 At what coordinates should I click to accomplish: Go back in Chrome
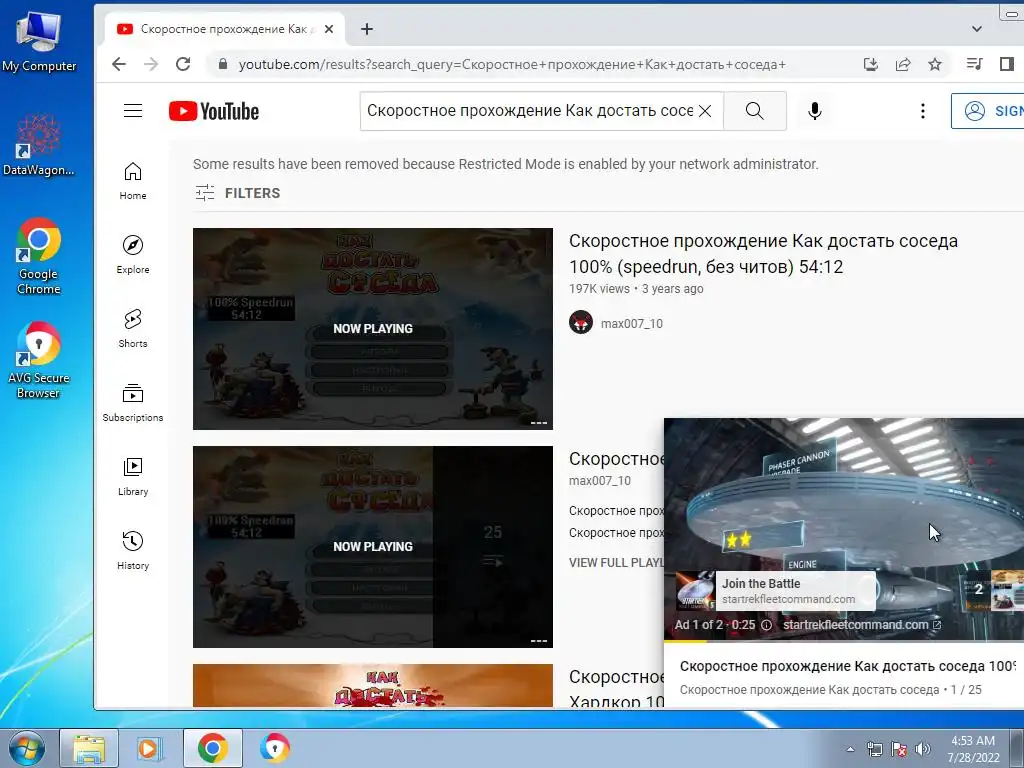point(118,64)
